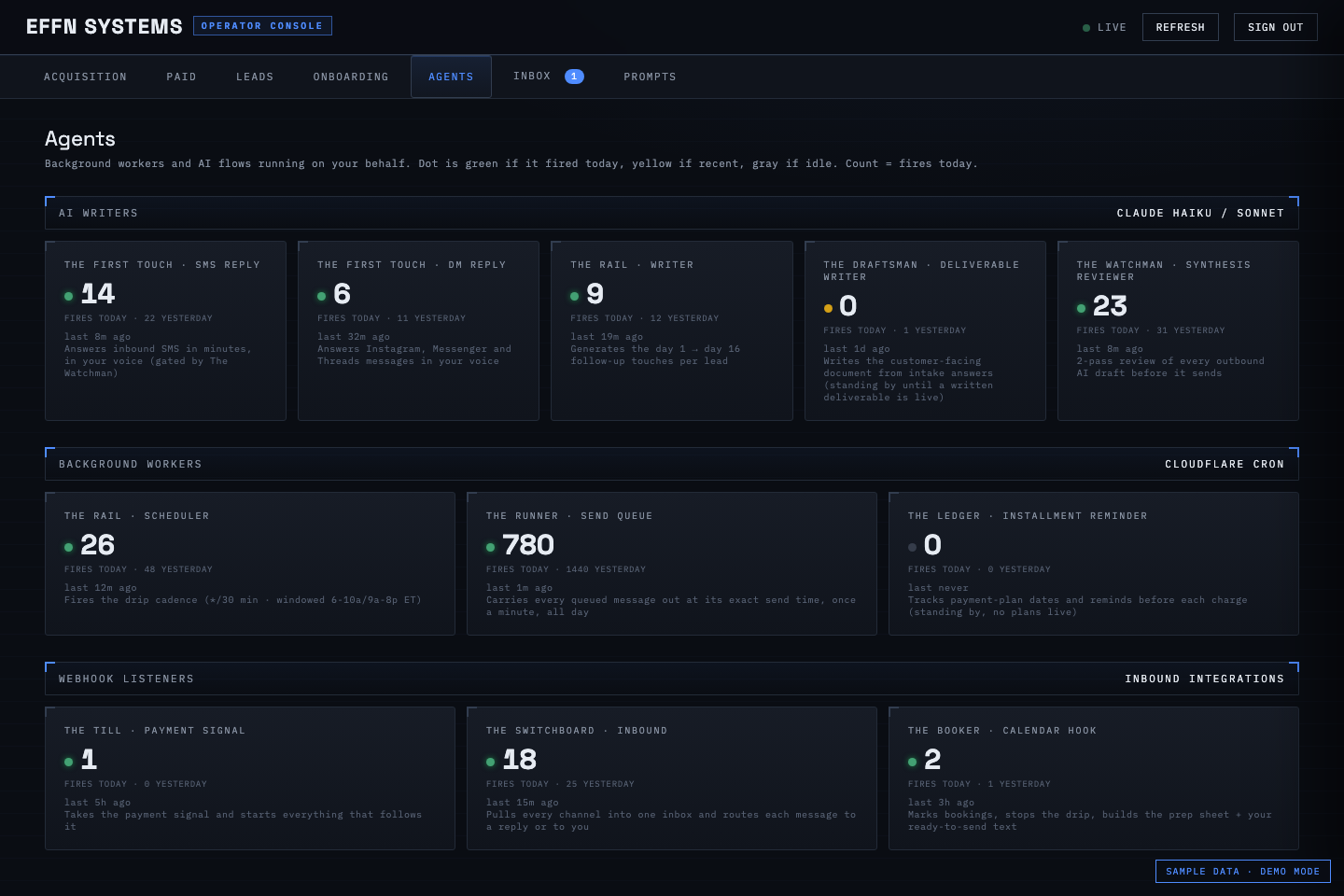Click the Operator Console badge
This screenshot has height=896, width=1344.
coord(262,26)
